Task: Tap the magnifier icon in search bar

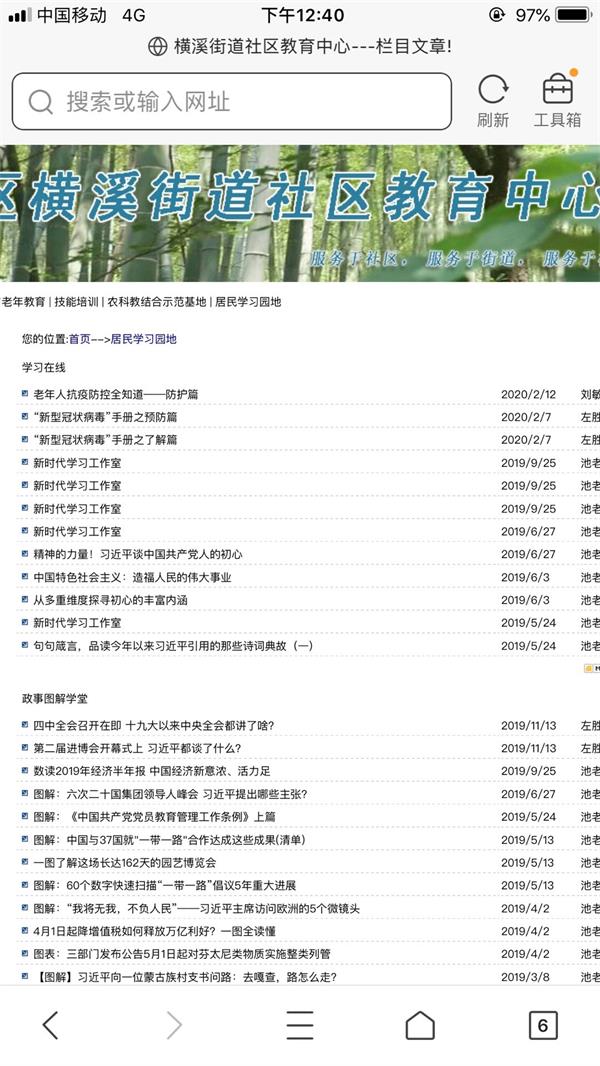Action: click(40, 102)
